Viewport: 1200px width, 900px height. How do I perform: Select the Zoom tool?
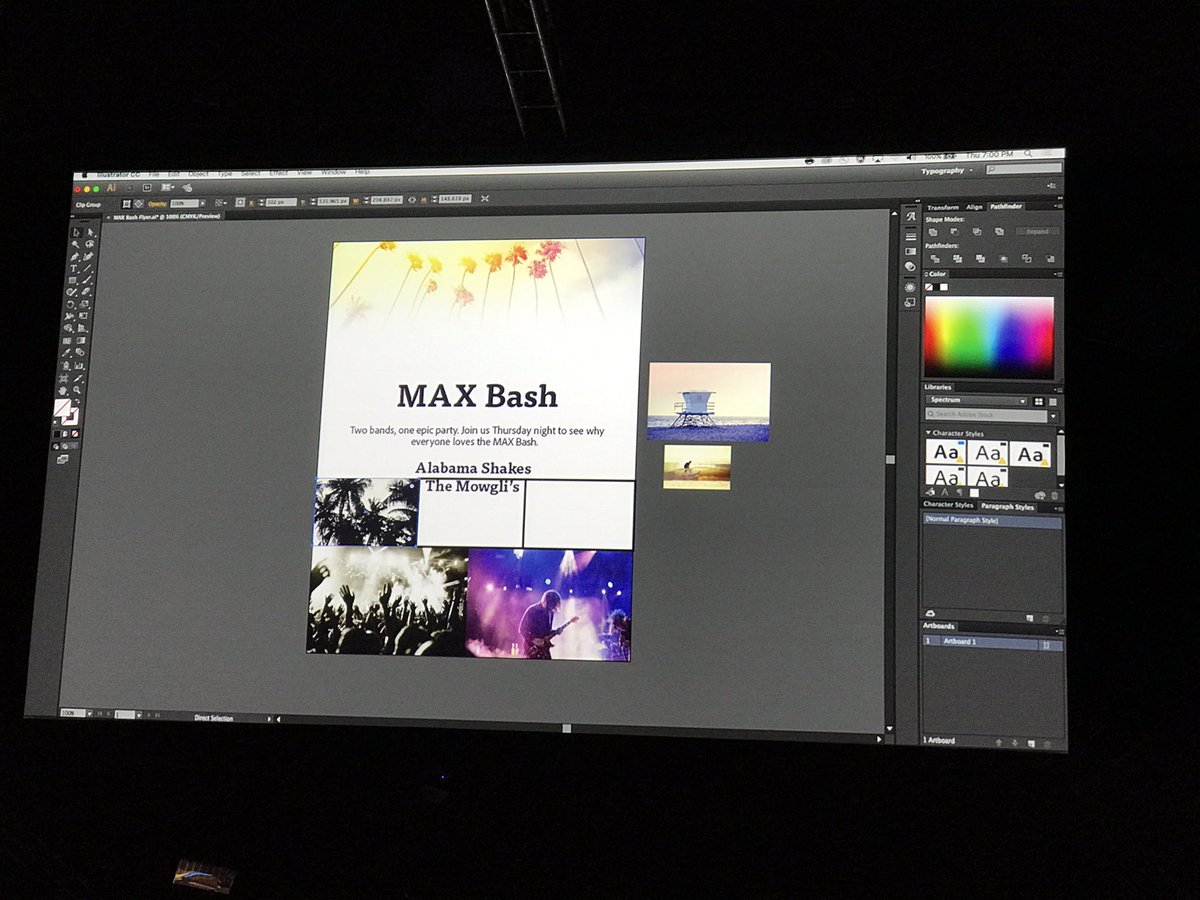click(x=76, y=390)
